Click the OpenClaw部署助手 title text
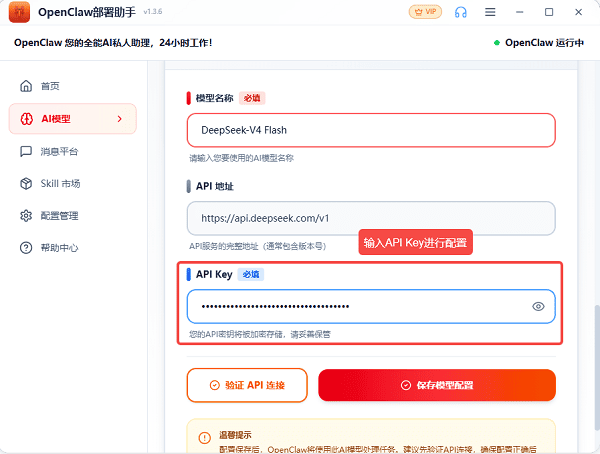 click(x=87, y=12)
